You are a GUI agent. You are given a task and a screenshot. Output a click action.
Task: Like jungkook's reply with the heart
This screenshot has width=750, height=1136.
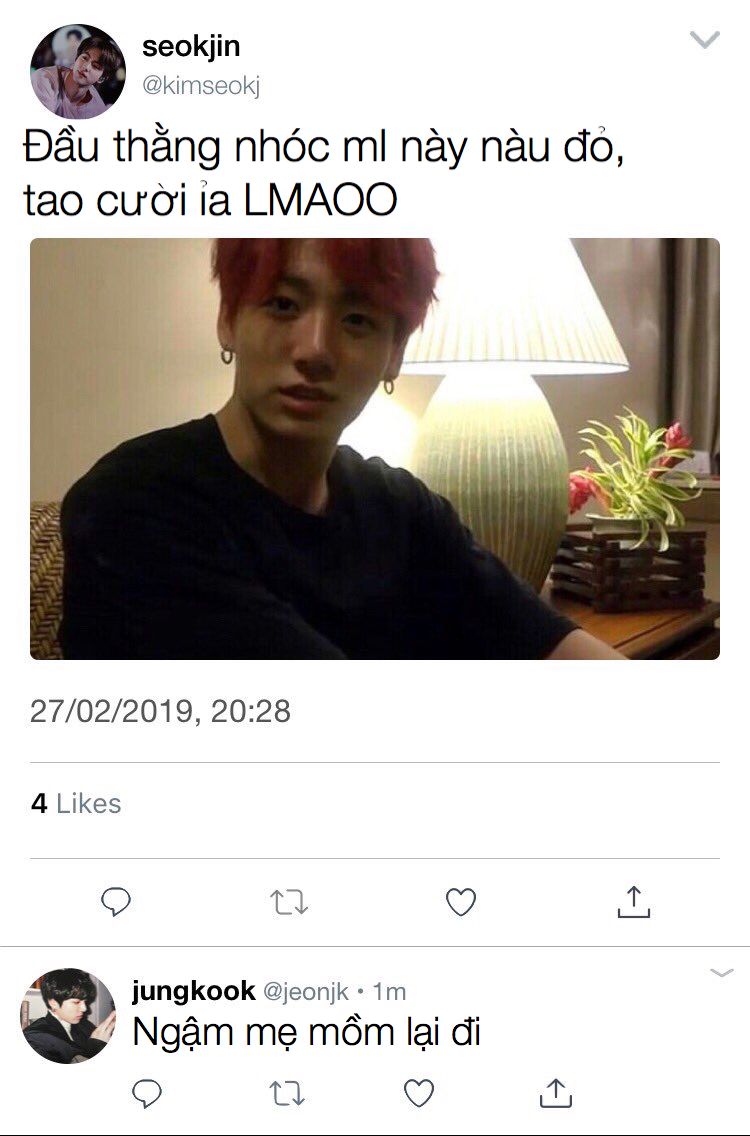pyautogui.click(x=419, y=1093)
